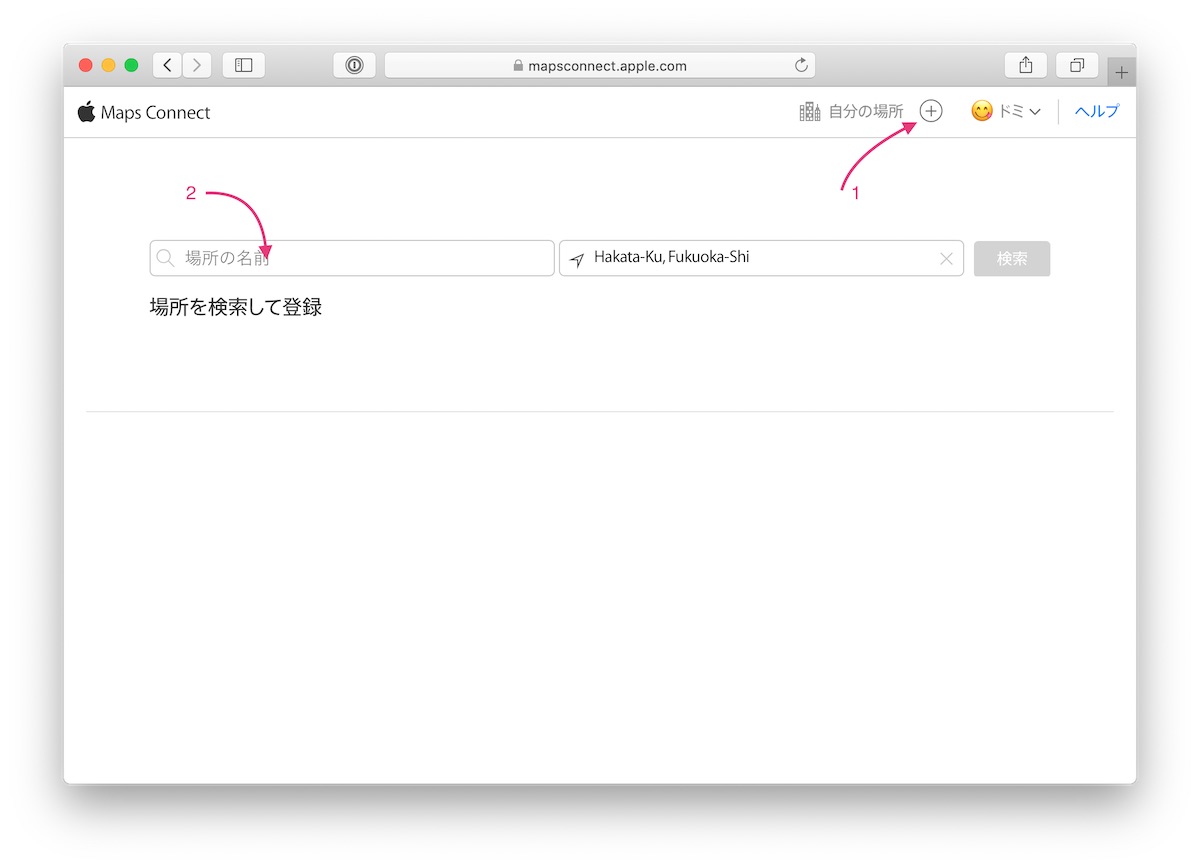Open the Safari share menu
This screenshot has height=868, width=1200.
1025,65
